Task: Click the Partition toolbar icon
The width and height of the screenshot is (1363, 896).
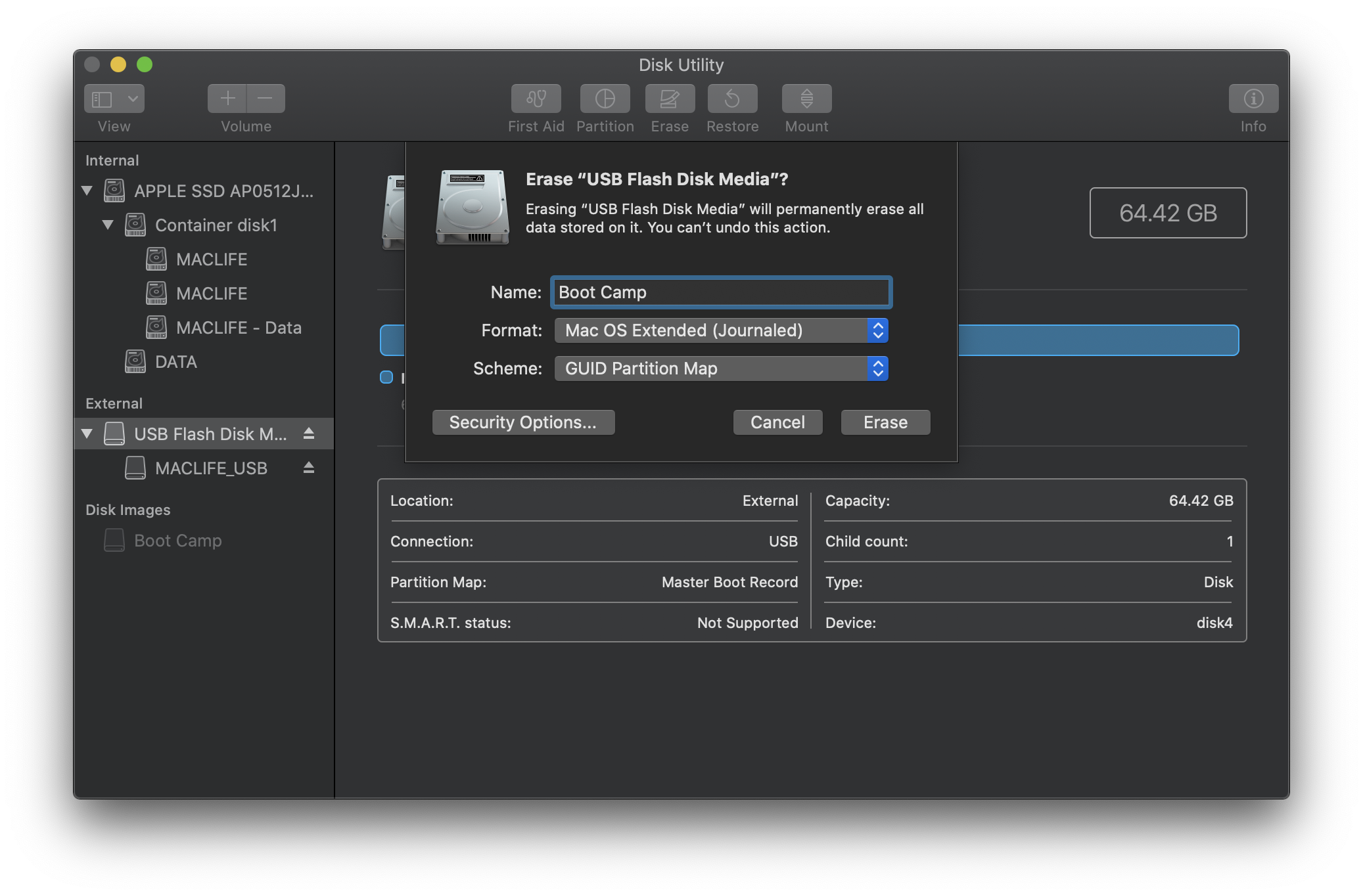Action: [605, 99]
